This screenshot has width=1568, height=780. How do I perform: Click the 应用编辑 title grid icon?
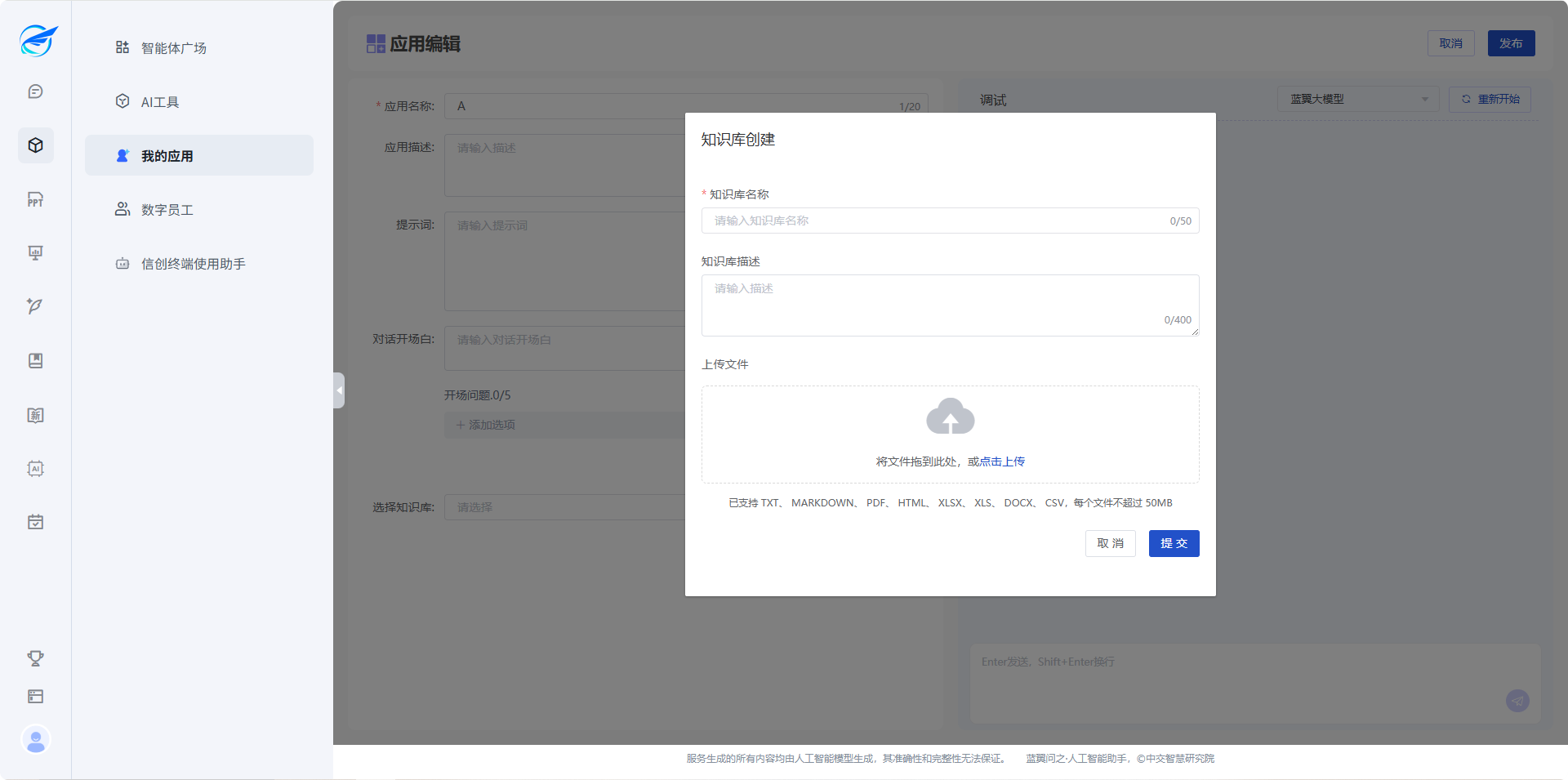click(x=376, y=44)
